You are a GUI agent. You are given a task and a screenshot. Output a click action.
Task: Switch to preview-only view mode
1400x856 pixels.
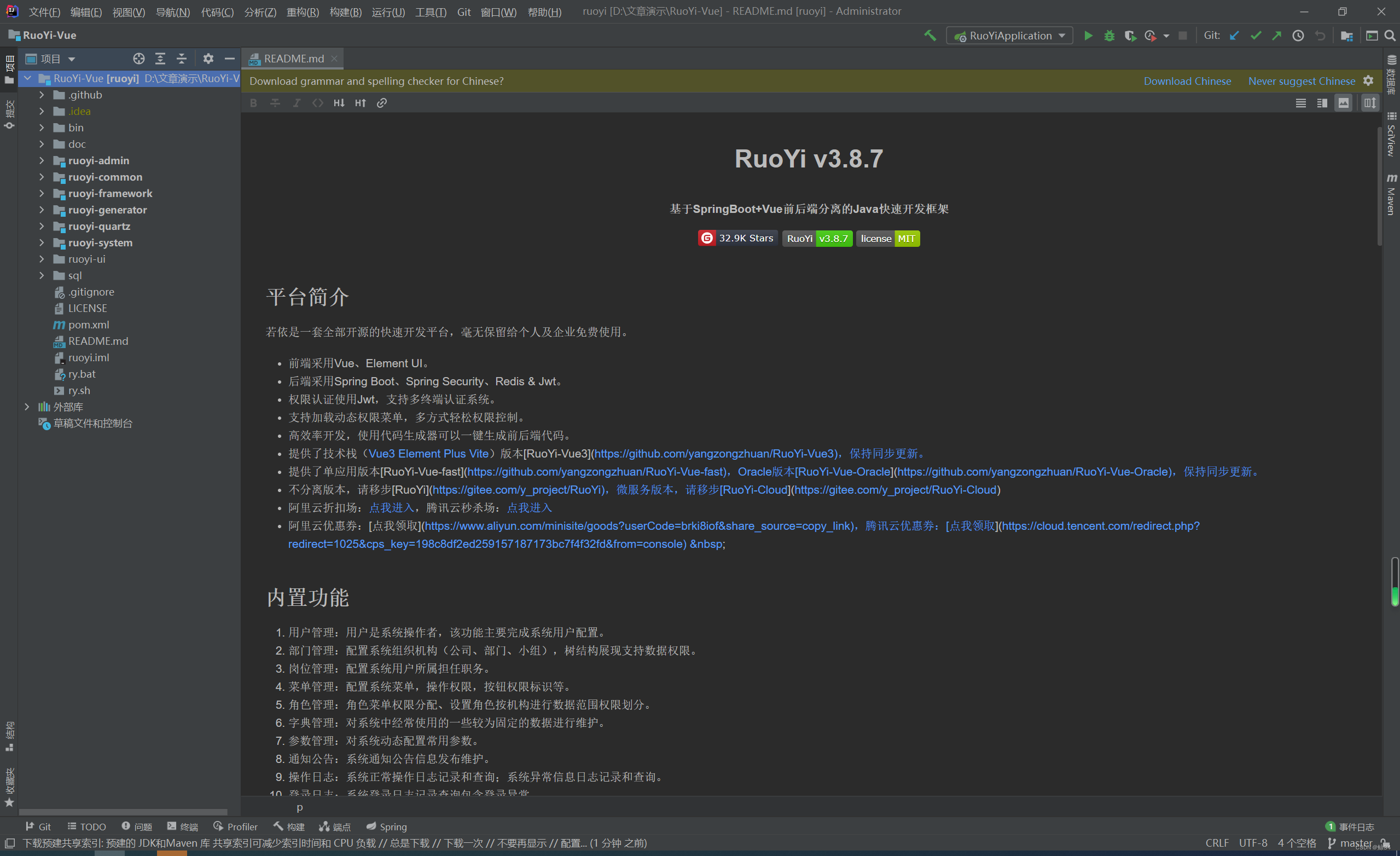point(1343,103)
